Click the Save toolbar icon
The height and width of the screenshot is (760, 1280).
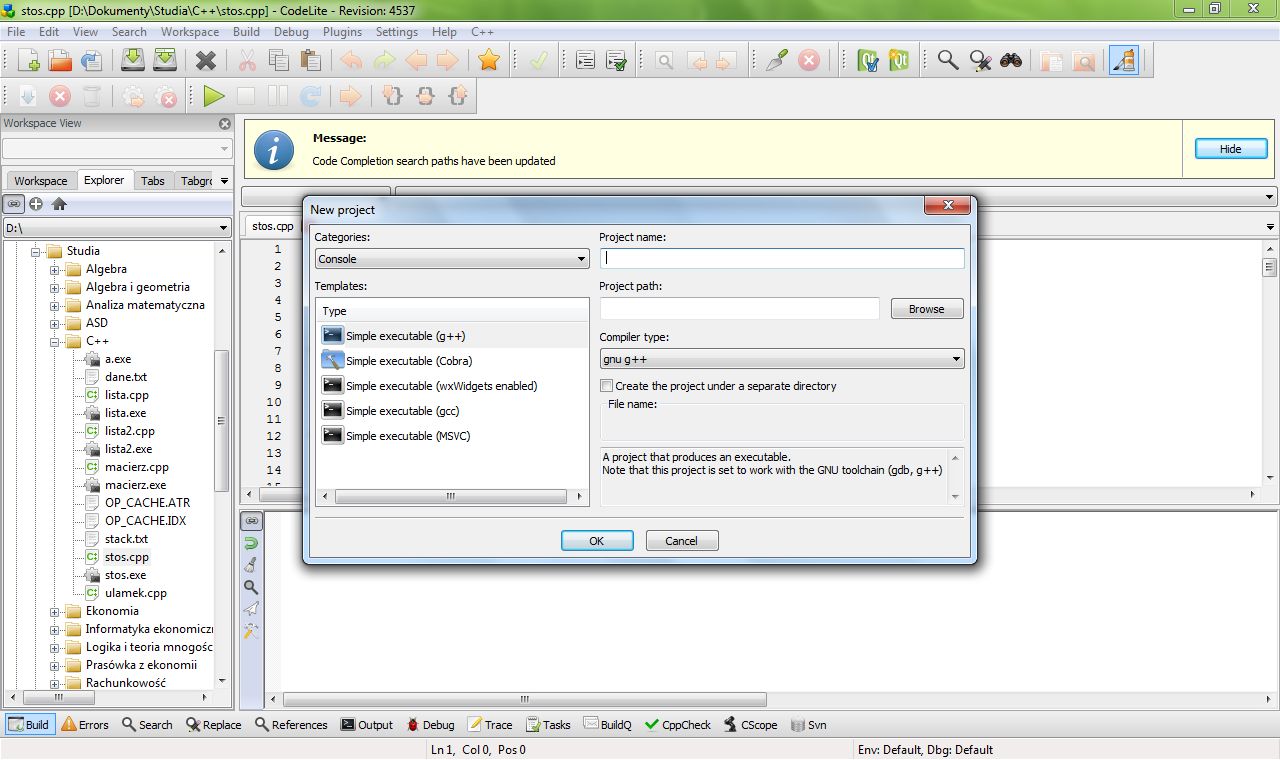coord(133,61)
